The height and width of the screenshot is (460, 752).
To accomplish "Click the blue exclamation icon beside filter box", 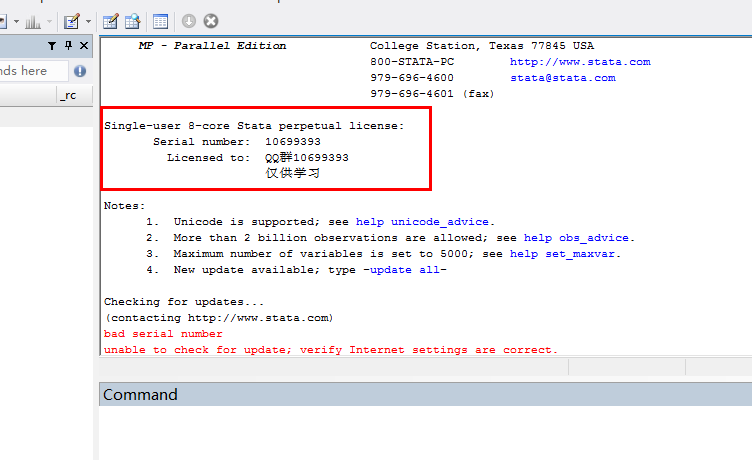I will click(x=80, y=71).
